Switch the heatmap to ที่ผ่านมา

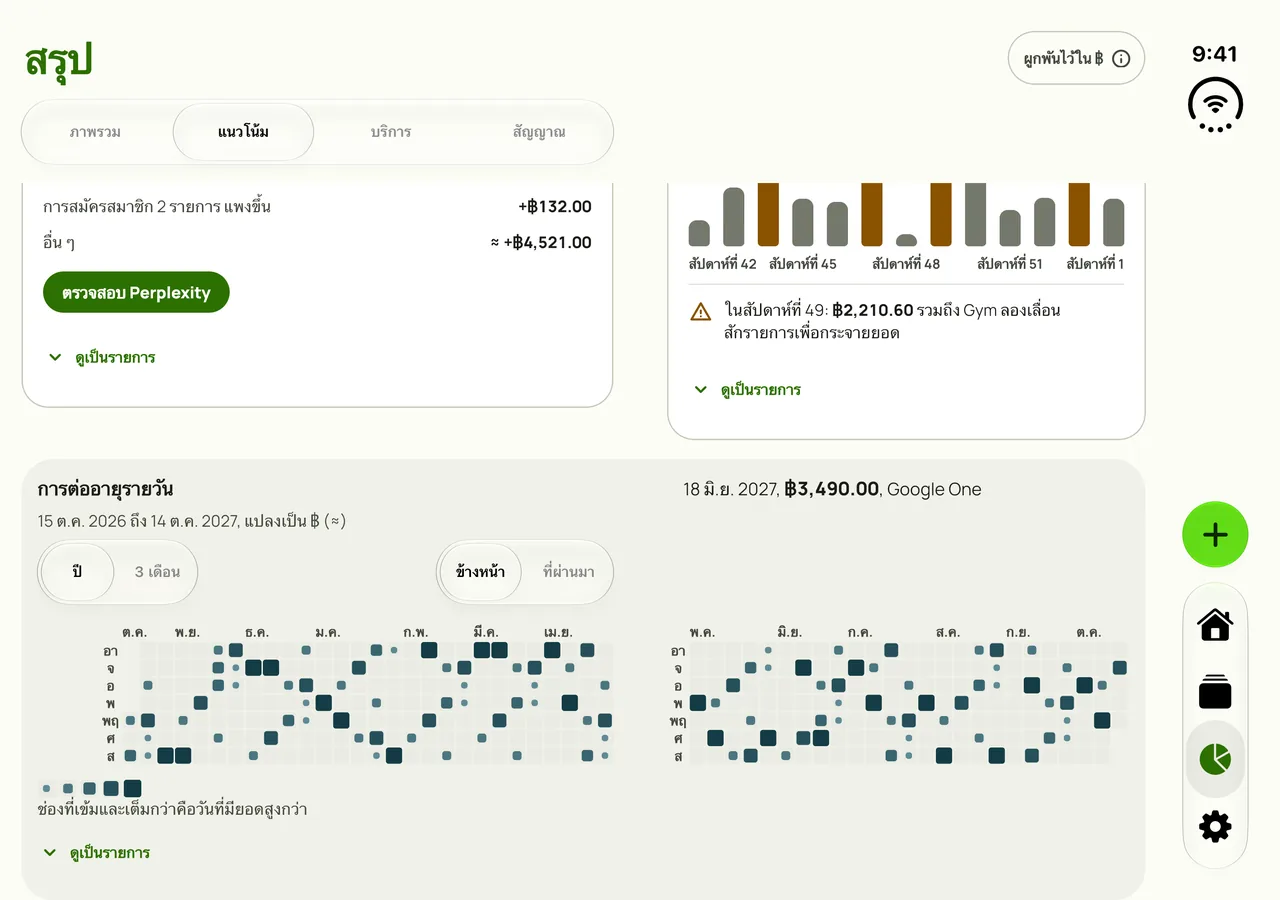coord(568,572)
